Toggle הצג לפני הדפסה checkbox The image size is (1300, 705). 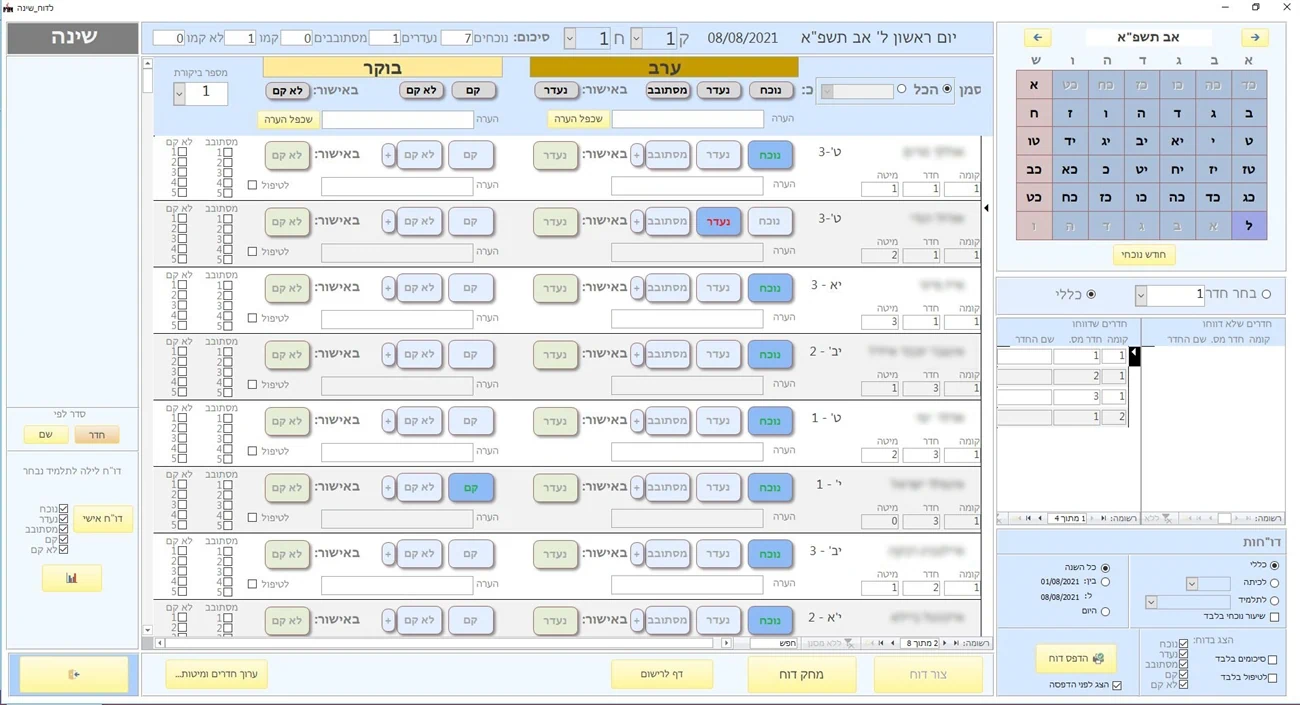[1117, 685]
